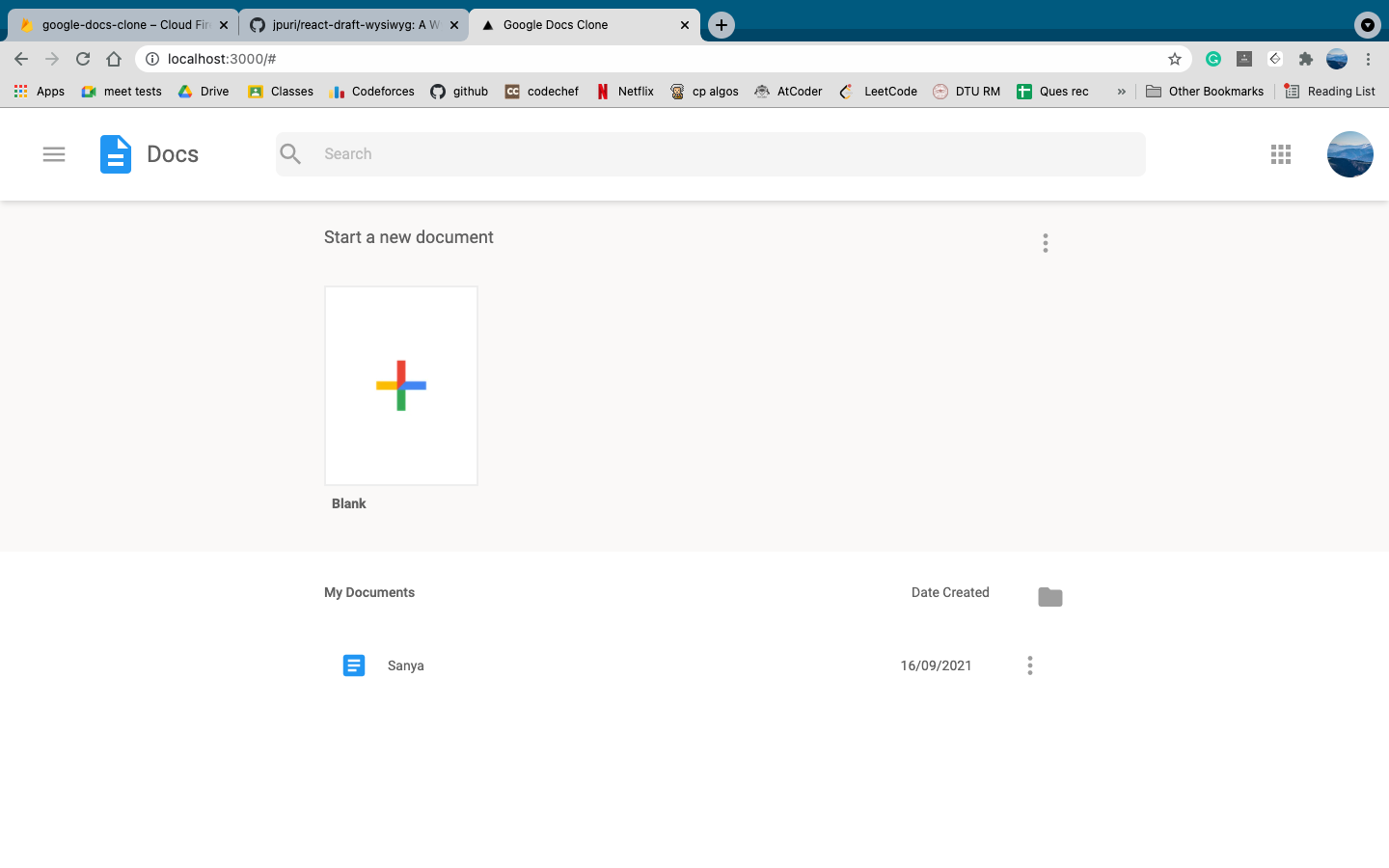Click the Blank template label

(x=349, y=503)
